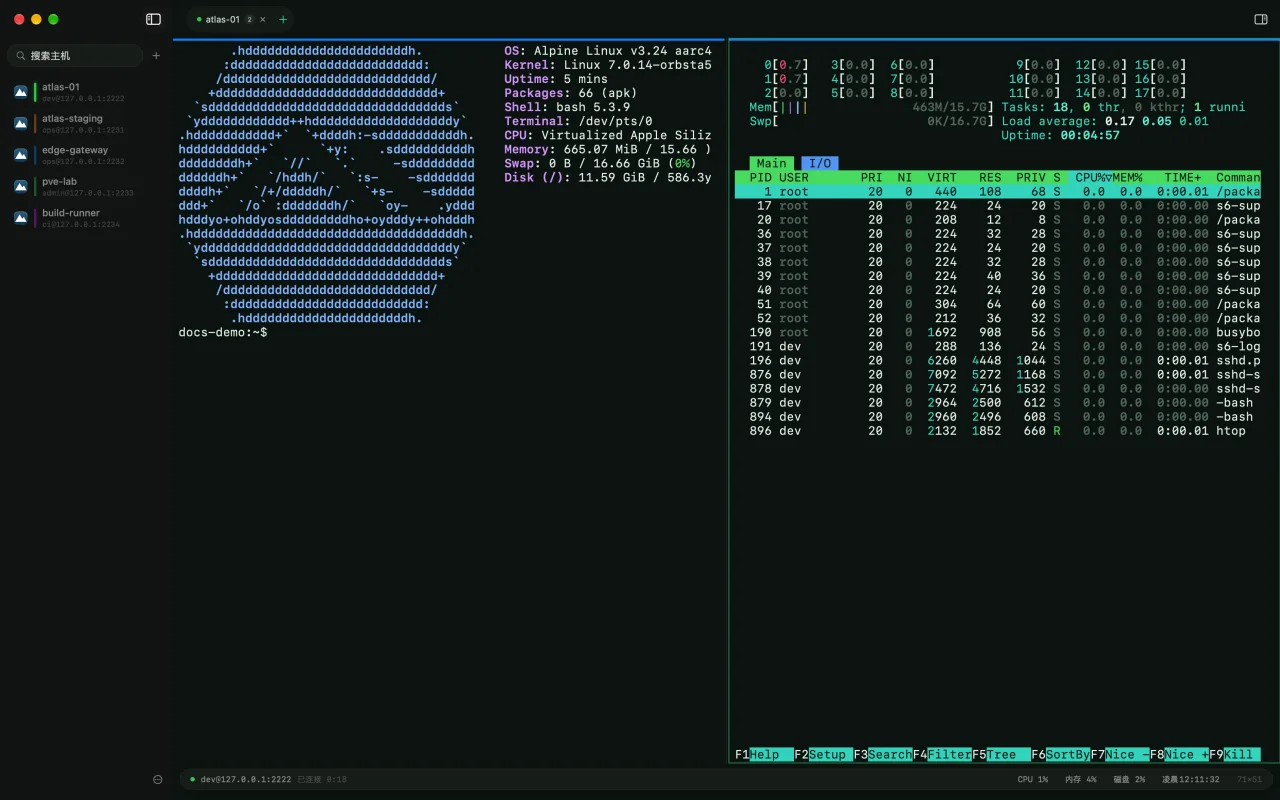Click F5 Tree in htop footer
The image size is (1280, 800).
(x=1001, y=755)
